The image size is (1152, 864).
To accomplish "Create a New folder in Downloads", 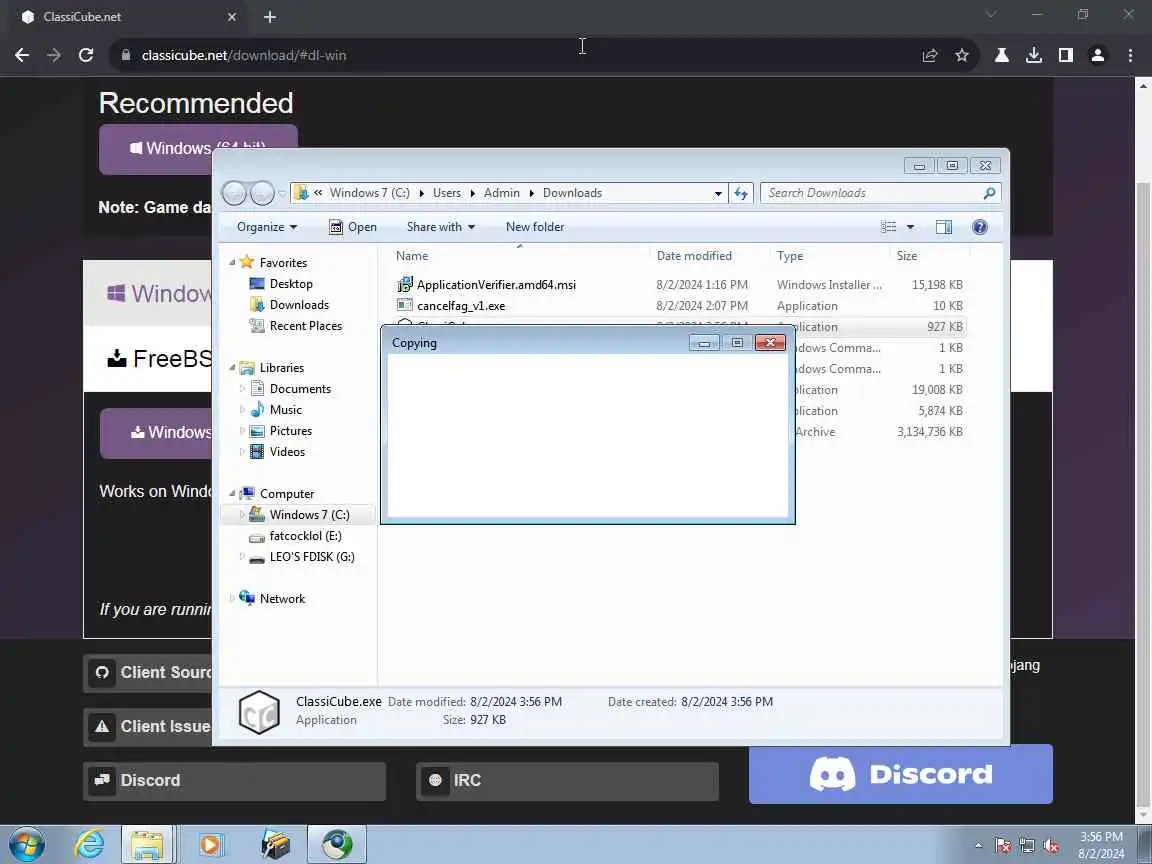I will tap(535, 227).
